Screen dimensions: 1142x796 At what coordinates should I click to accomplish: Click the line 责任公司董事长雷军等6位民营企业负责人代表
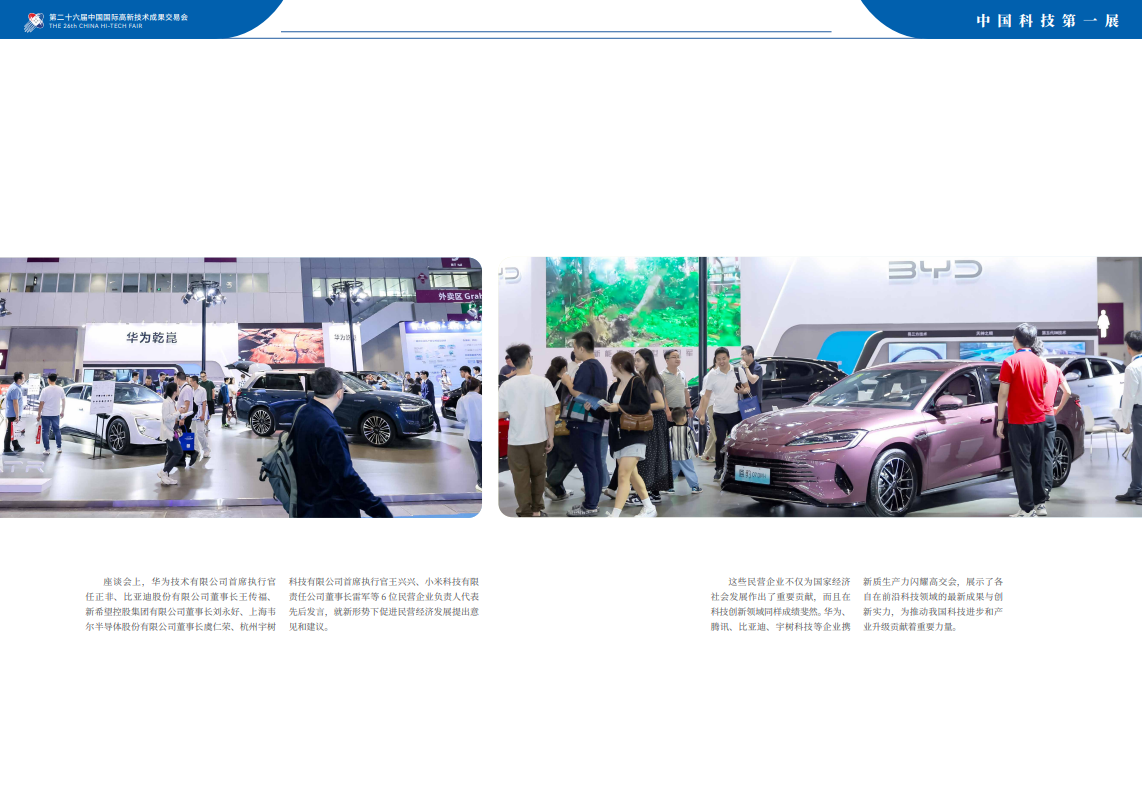click(384, 596)
